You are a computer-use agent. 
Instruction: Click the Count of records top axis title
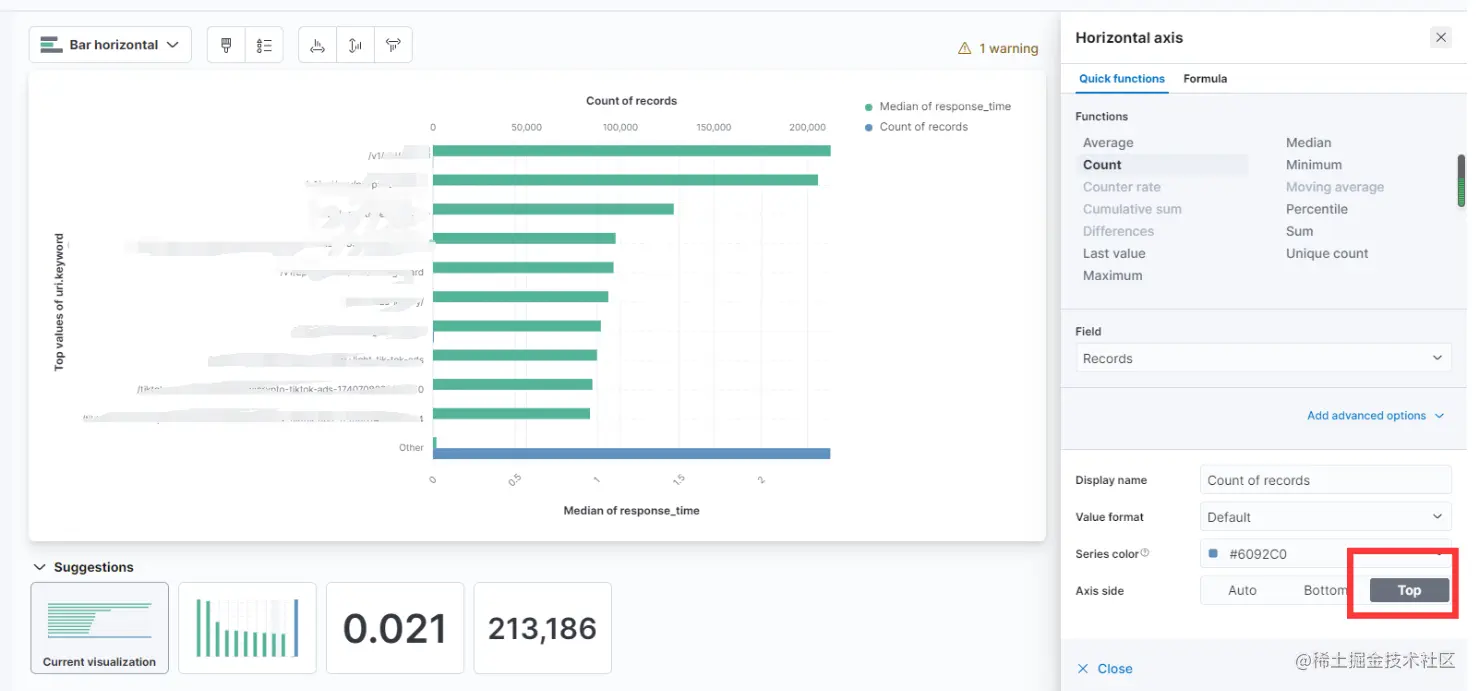[631, 101]
